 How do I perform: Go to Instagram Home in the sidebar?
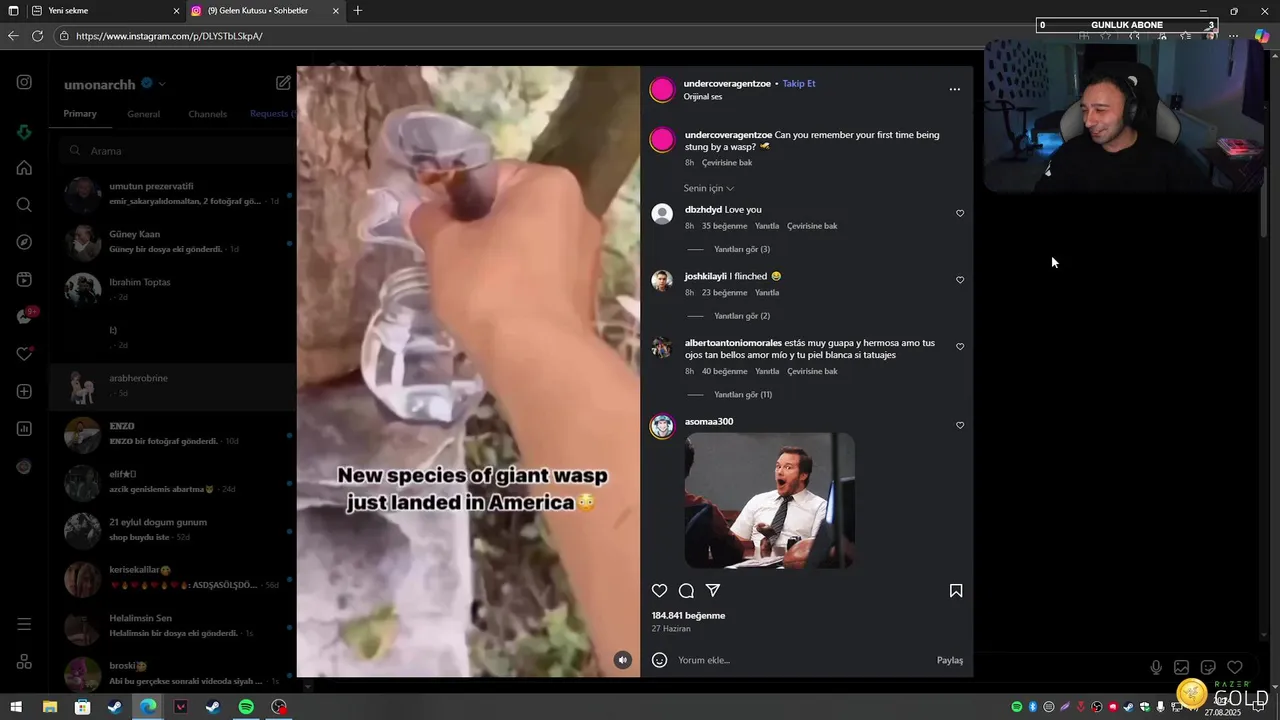[x=24, y=168]
